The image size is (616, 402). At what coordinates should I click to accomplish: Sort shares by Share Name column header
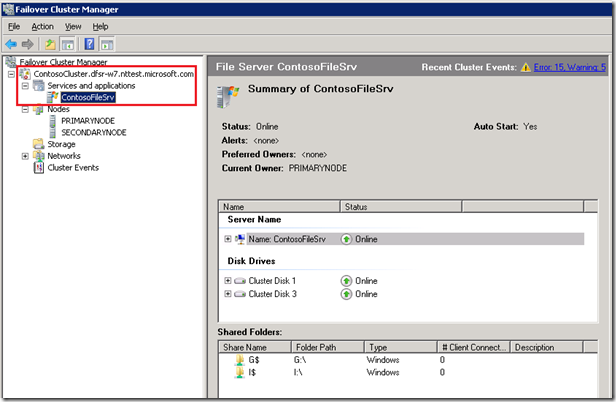click(255, 347)
